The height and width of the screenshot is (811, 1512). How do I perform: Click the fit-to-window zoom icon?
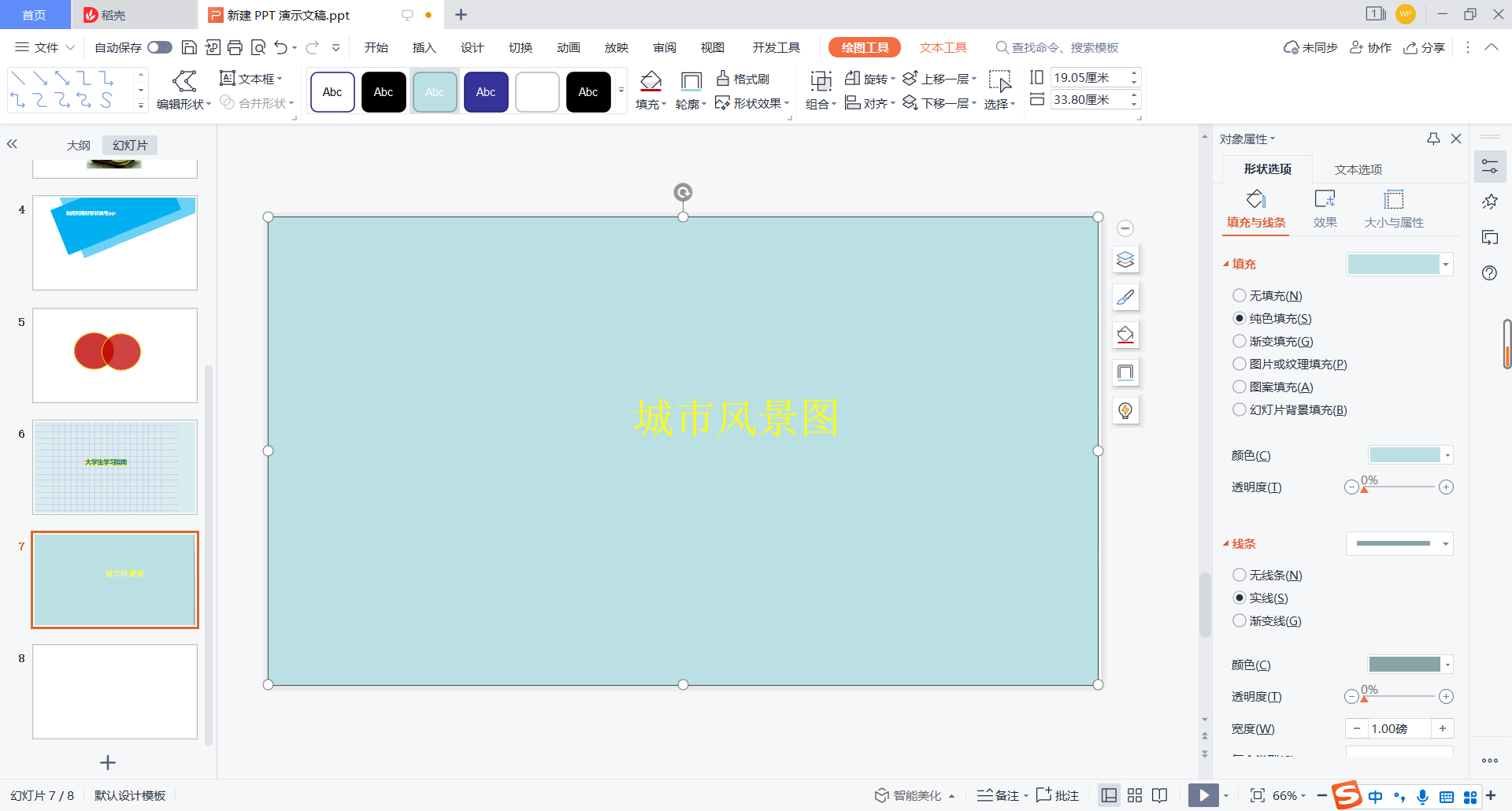click(x=1258, y=795)
